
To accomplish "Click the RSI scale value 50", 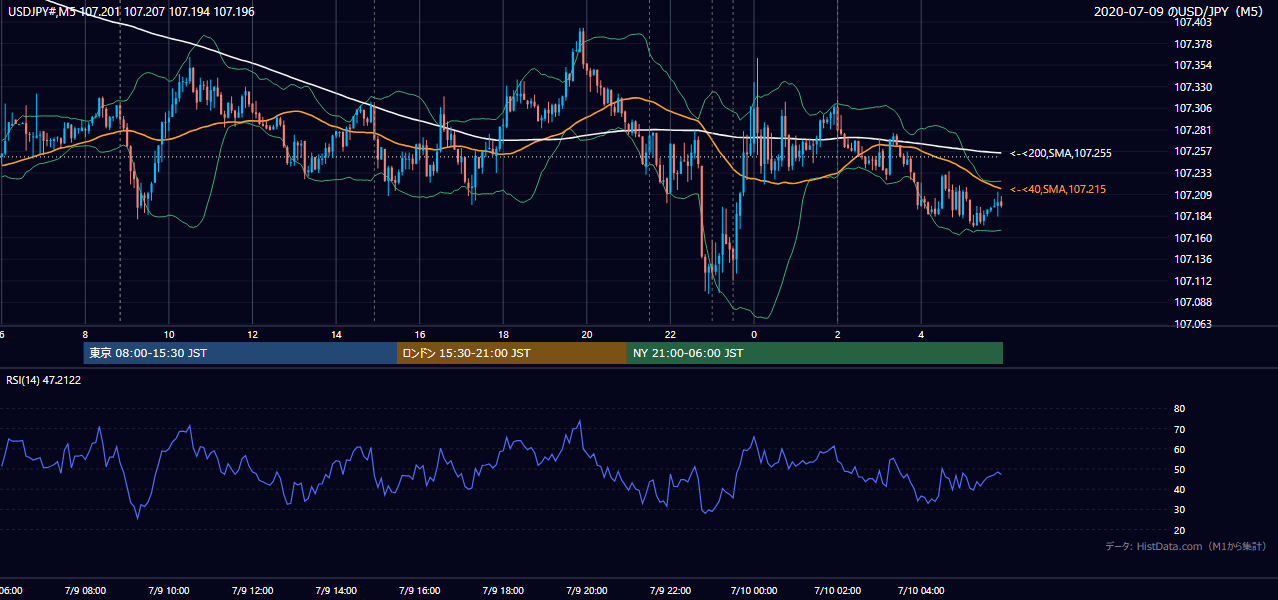I will click(x=1179, y=469).
